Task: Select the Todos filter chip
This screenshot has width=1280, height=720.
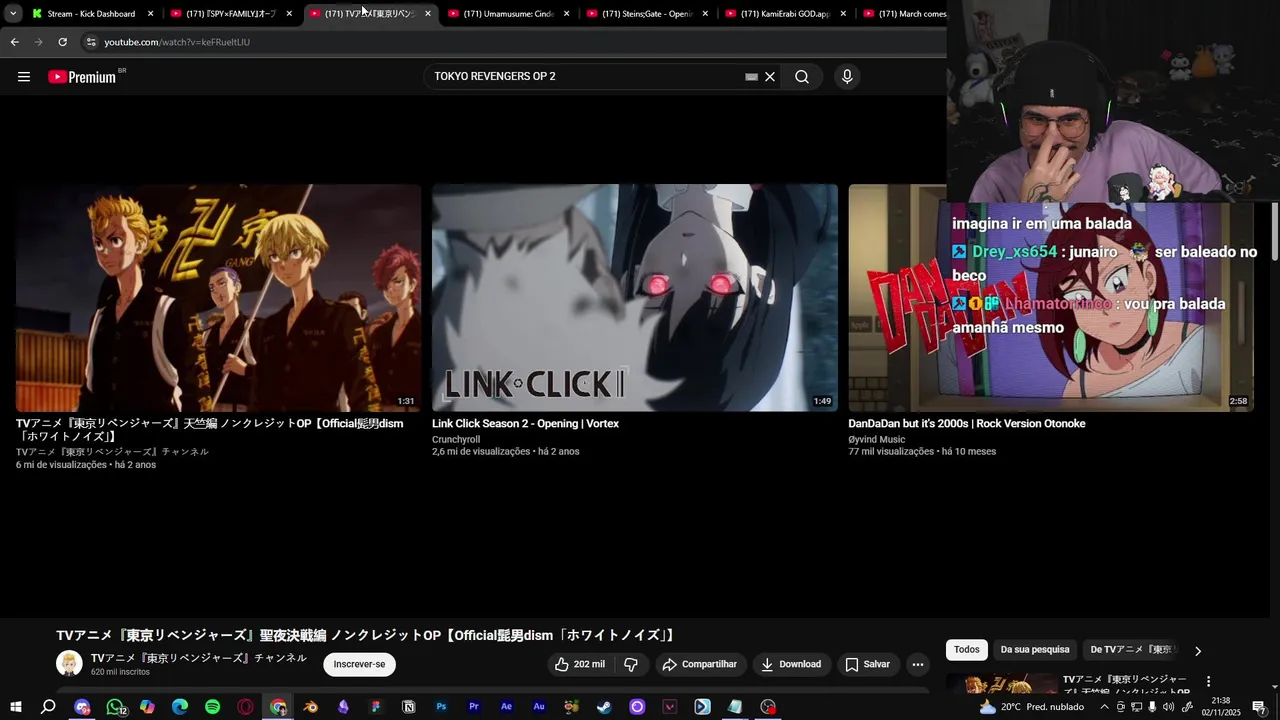Action: coord(967,650)
